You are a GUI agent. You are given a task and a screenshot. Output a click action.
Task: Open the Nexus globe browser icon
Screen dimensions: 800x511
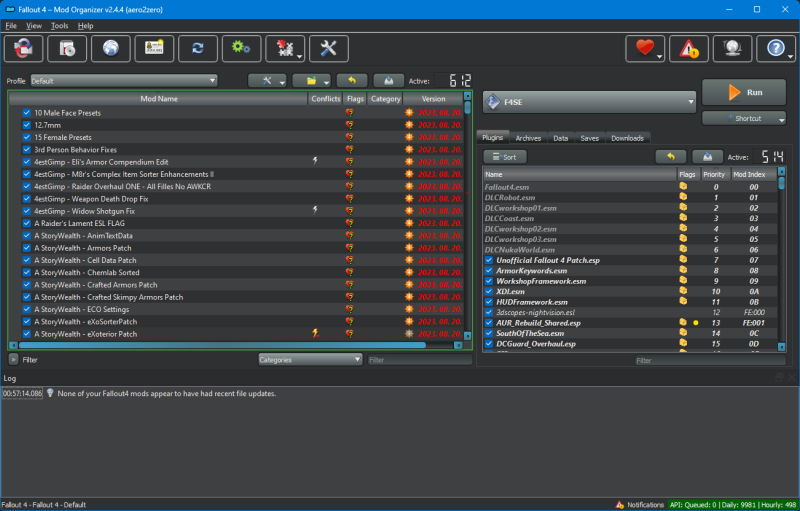click(111, 48)
